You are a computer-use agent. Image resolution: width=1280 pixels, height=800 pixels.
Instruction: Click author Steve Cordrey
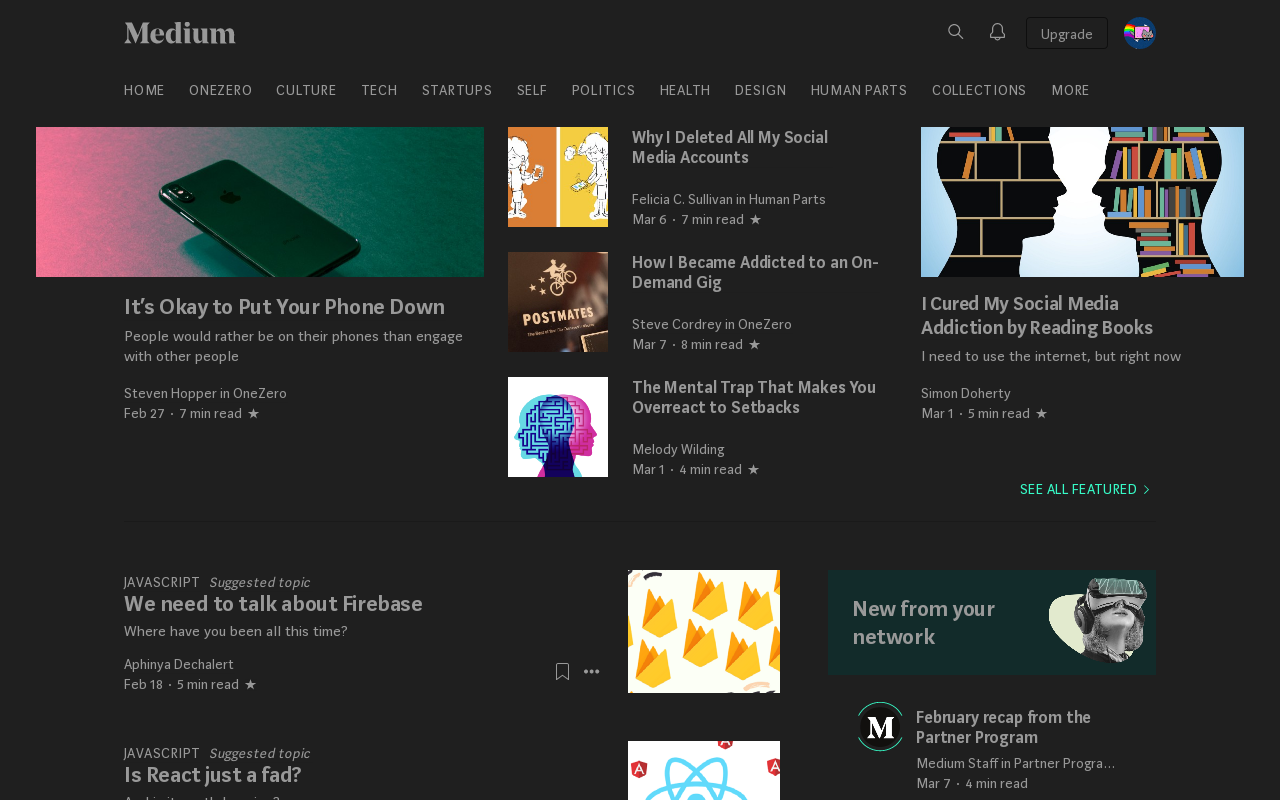pyautogui.click(x=677, y=324)
